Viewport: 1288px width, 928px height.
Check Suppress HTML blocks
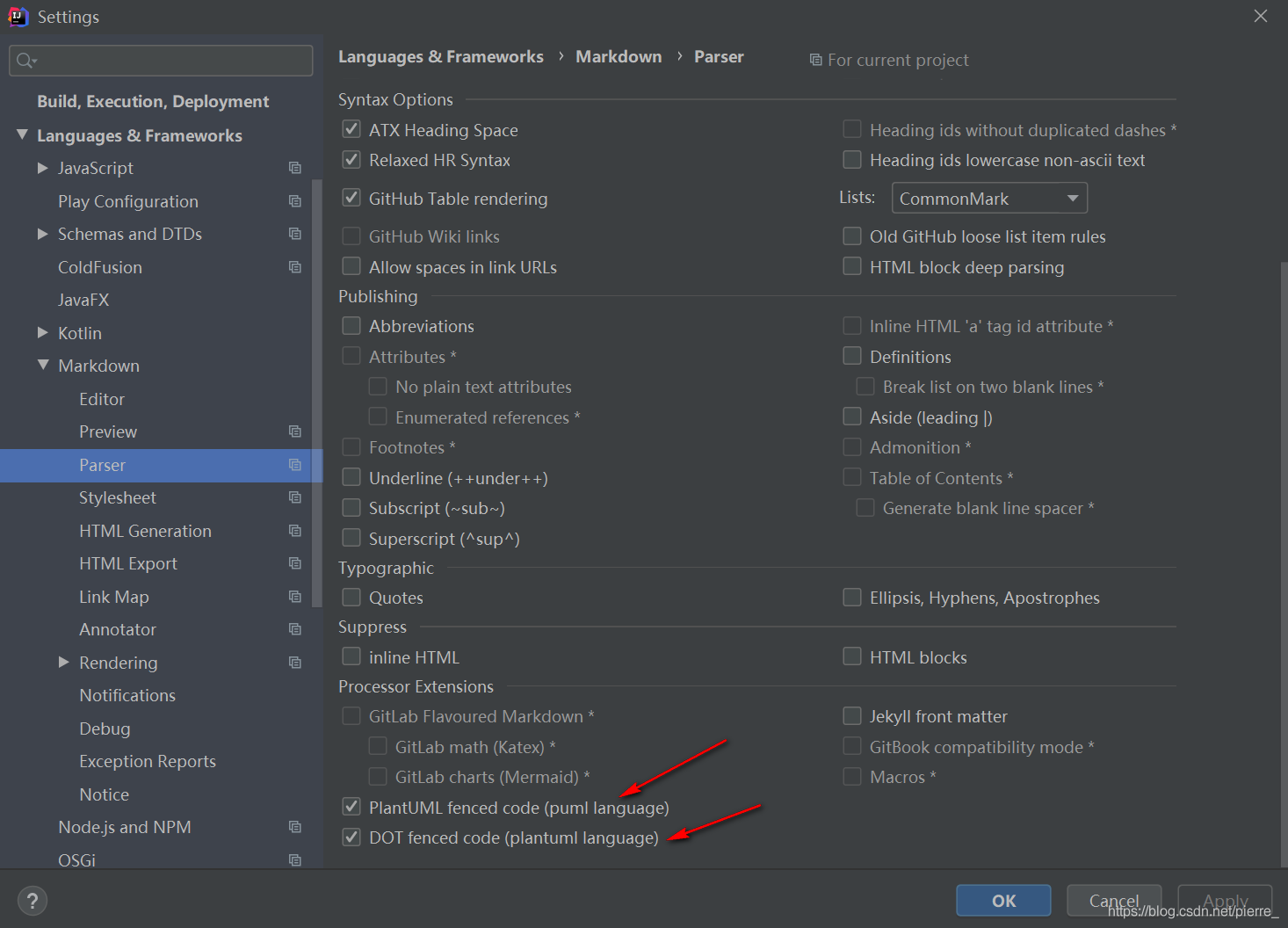click(852, 656)
